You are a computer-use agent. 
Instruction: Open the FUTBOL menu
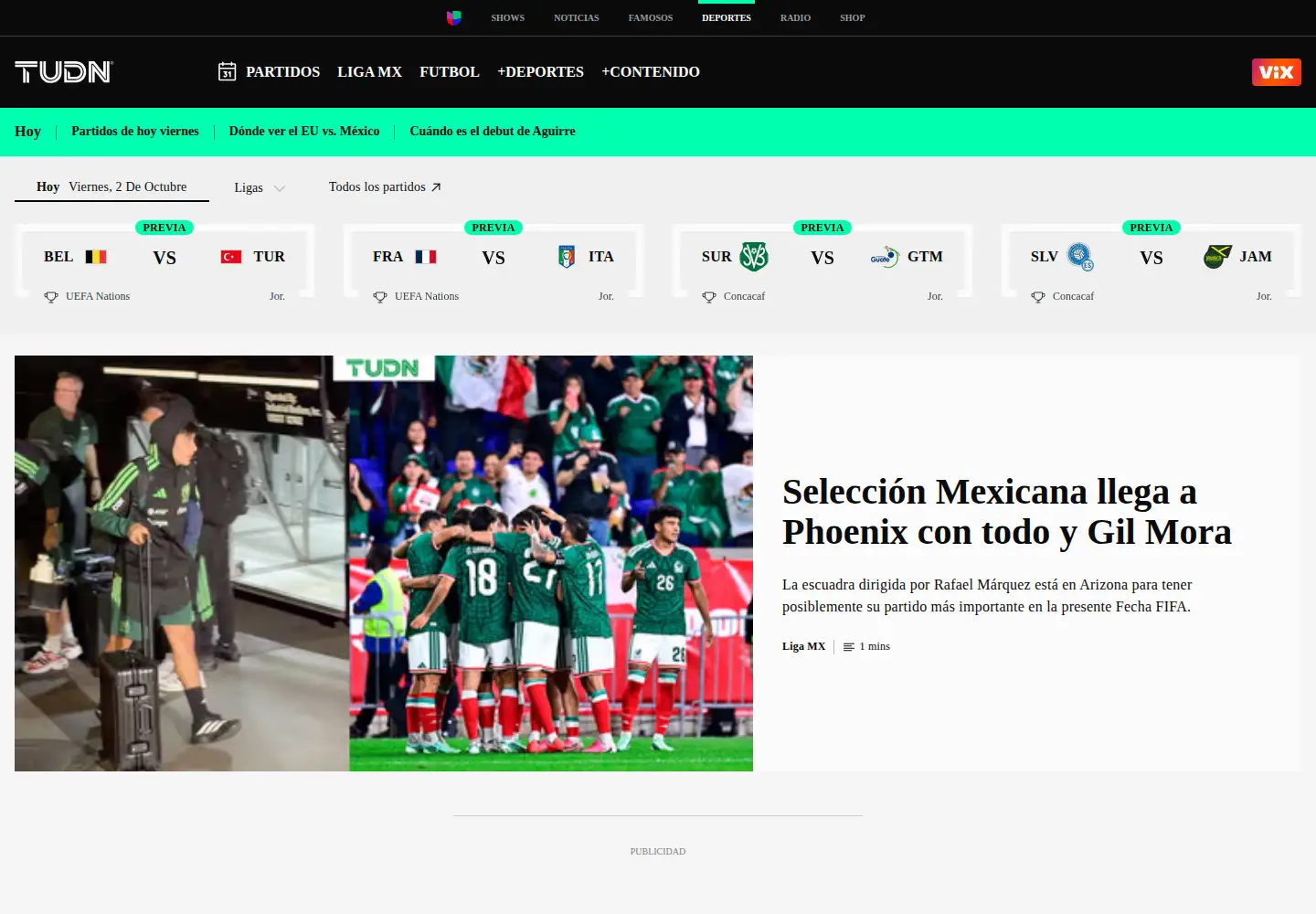pos(449,71)
